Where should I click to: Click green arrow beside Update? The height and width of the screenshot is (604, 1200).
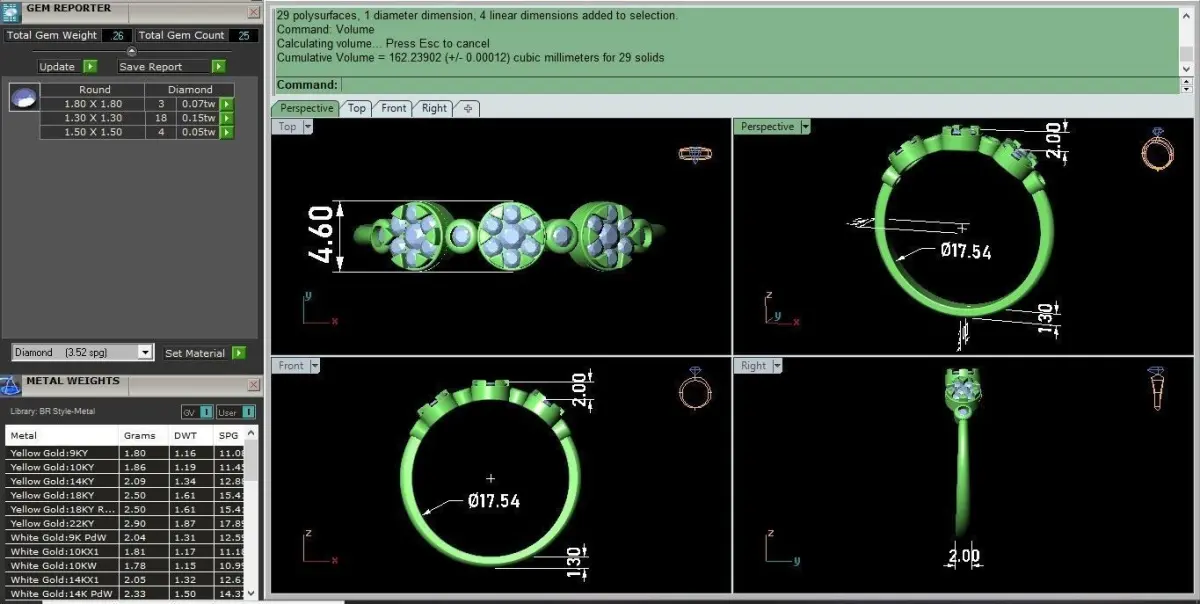[x=90, y=66]
